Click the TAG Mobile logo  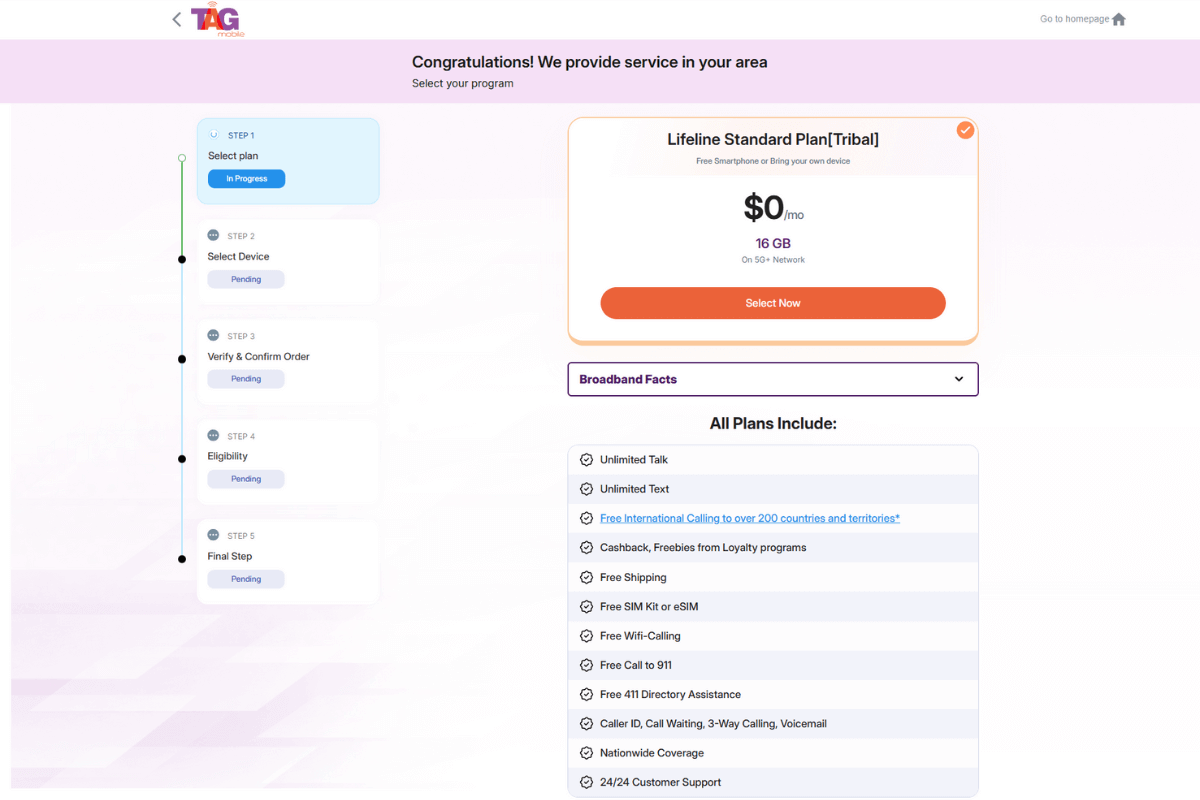click(217, 19)
